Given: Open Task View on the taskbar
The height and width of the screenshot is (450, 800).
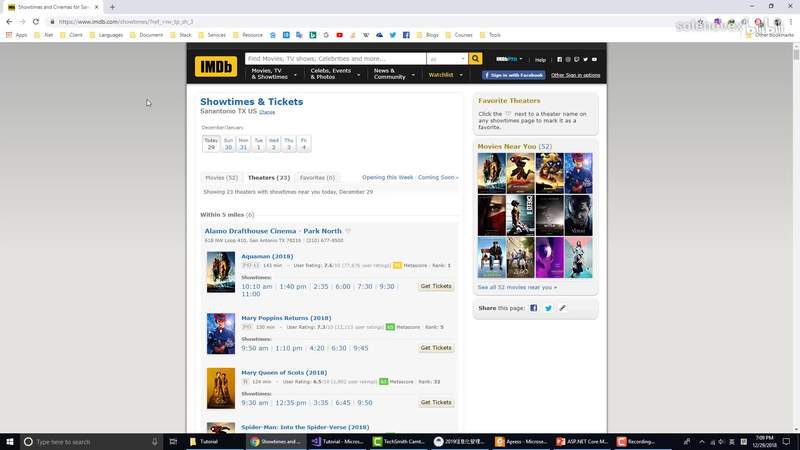Looking at the screenshot, I should tap(173, 442).
